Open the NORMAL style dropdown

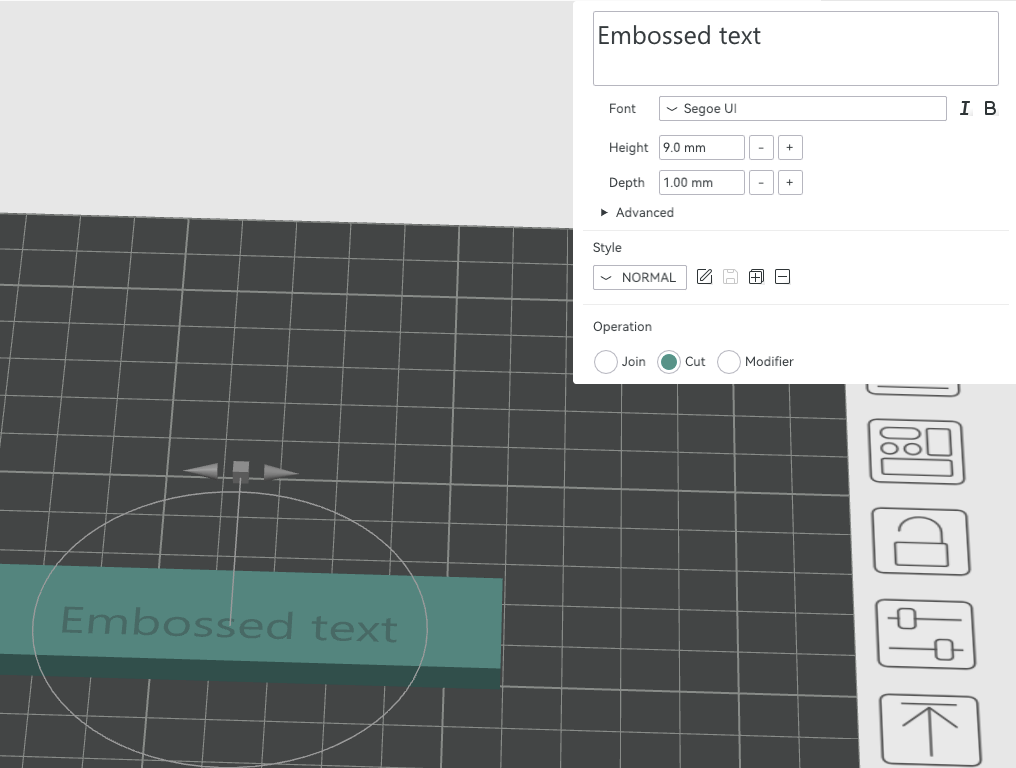pos(640,277)
